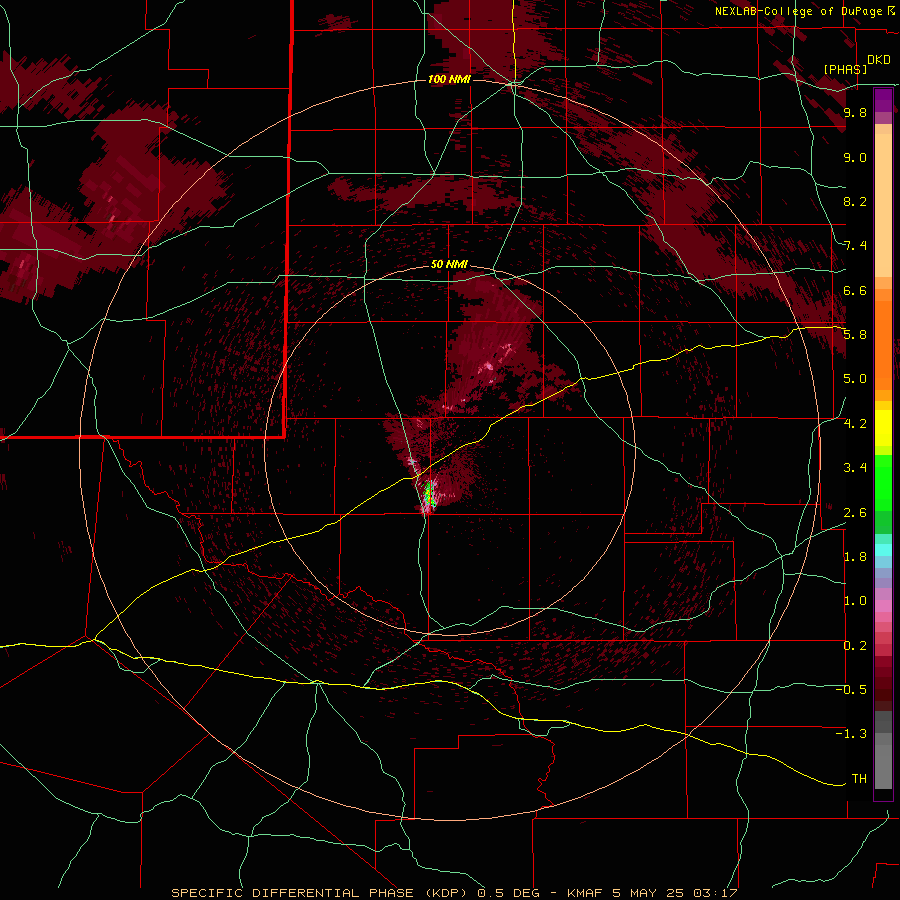Screen dimensions: 900x900
Task: Click the NEXLAB-College of DuPage credit text
Action: click(x=800, y=11)
